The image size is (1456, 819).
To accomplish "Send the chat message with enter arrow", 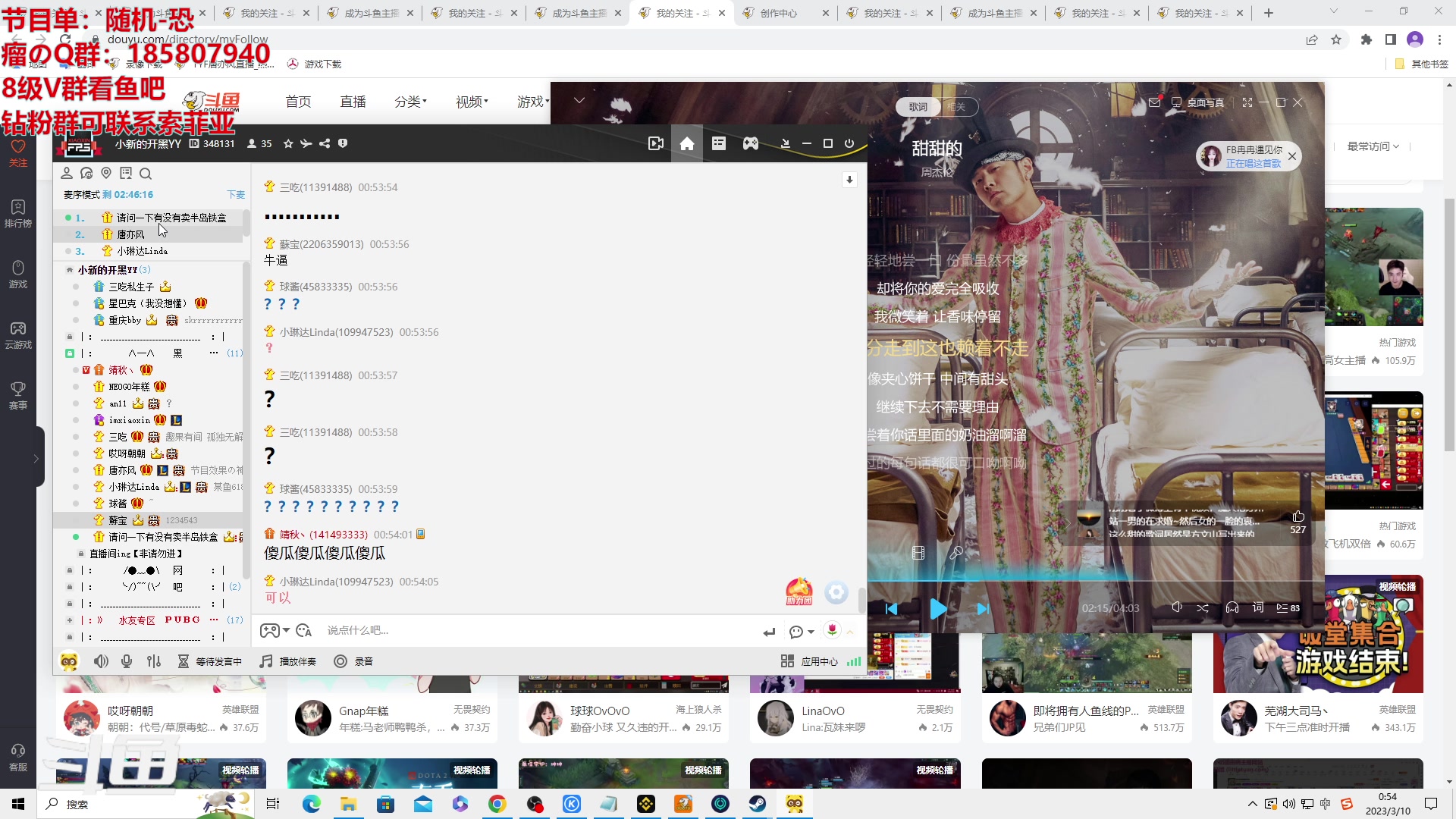I will click(770, 632).
